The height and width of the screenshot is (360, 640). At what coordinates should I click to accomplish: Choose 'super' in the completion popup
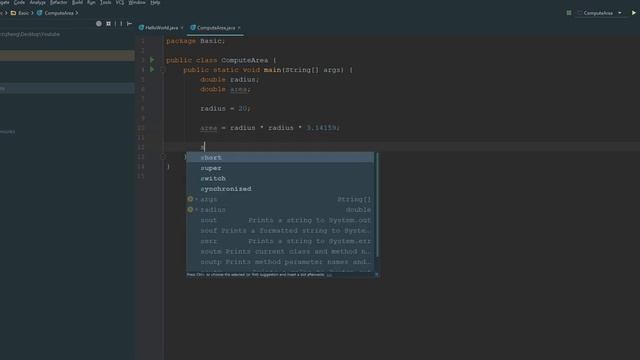pyautogui.click(x=280, y=168)
